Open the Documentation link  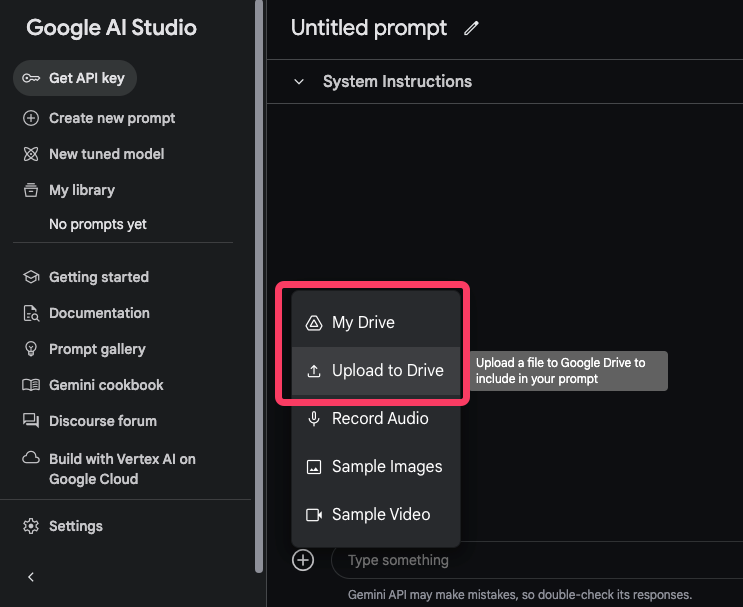tap(99, 313)
